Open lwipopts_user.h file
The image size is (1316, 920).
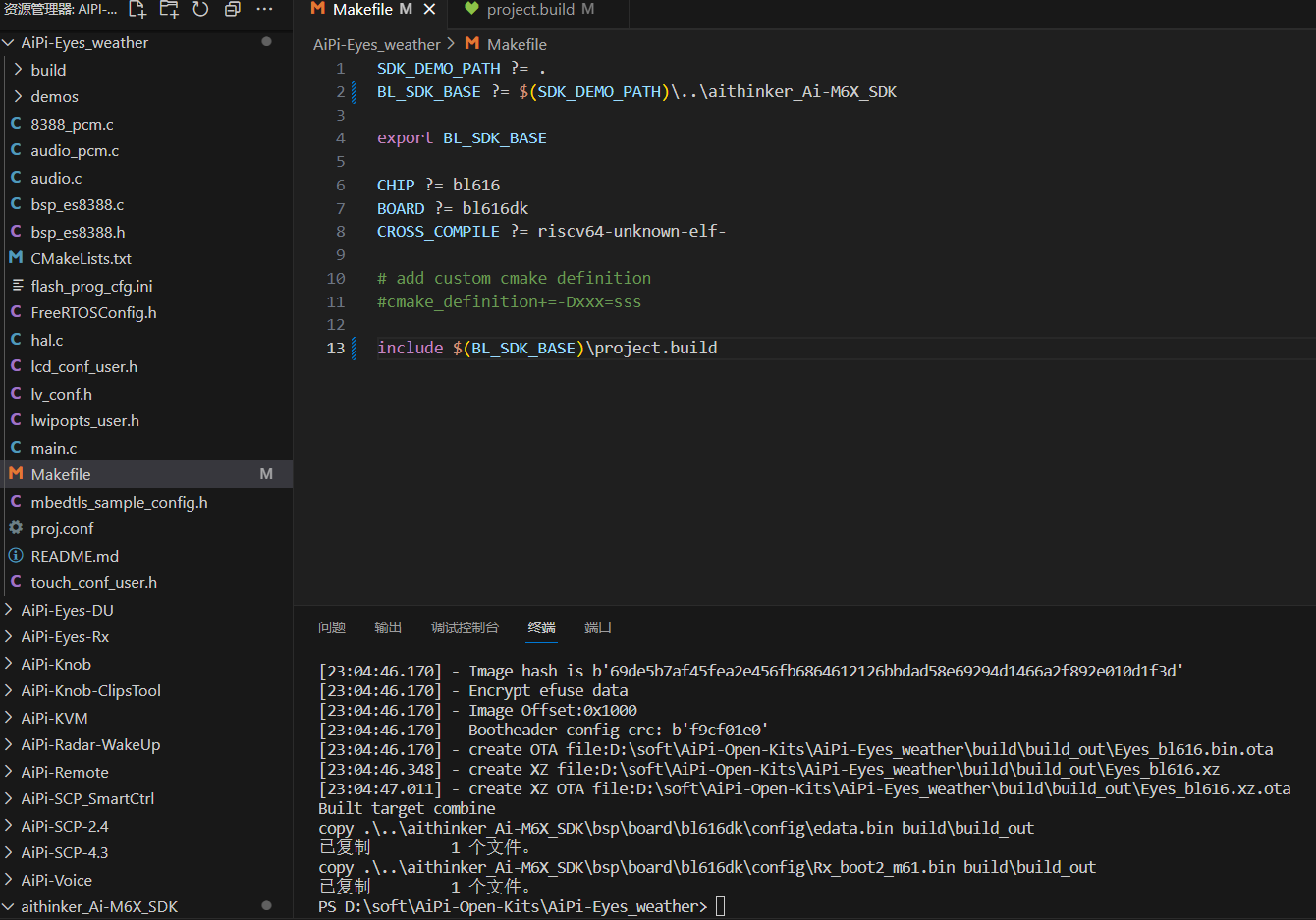coord(146,421)
